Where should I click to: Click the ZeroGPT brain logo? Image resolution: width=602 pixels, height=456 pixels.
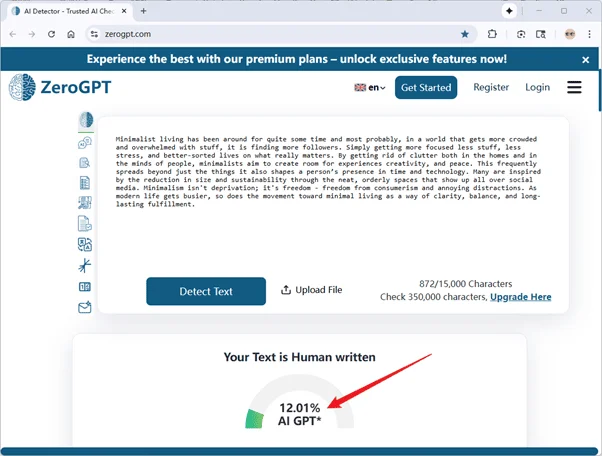[x=22, y=88]
